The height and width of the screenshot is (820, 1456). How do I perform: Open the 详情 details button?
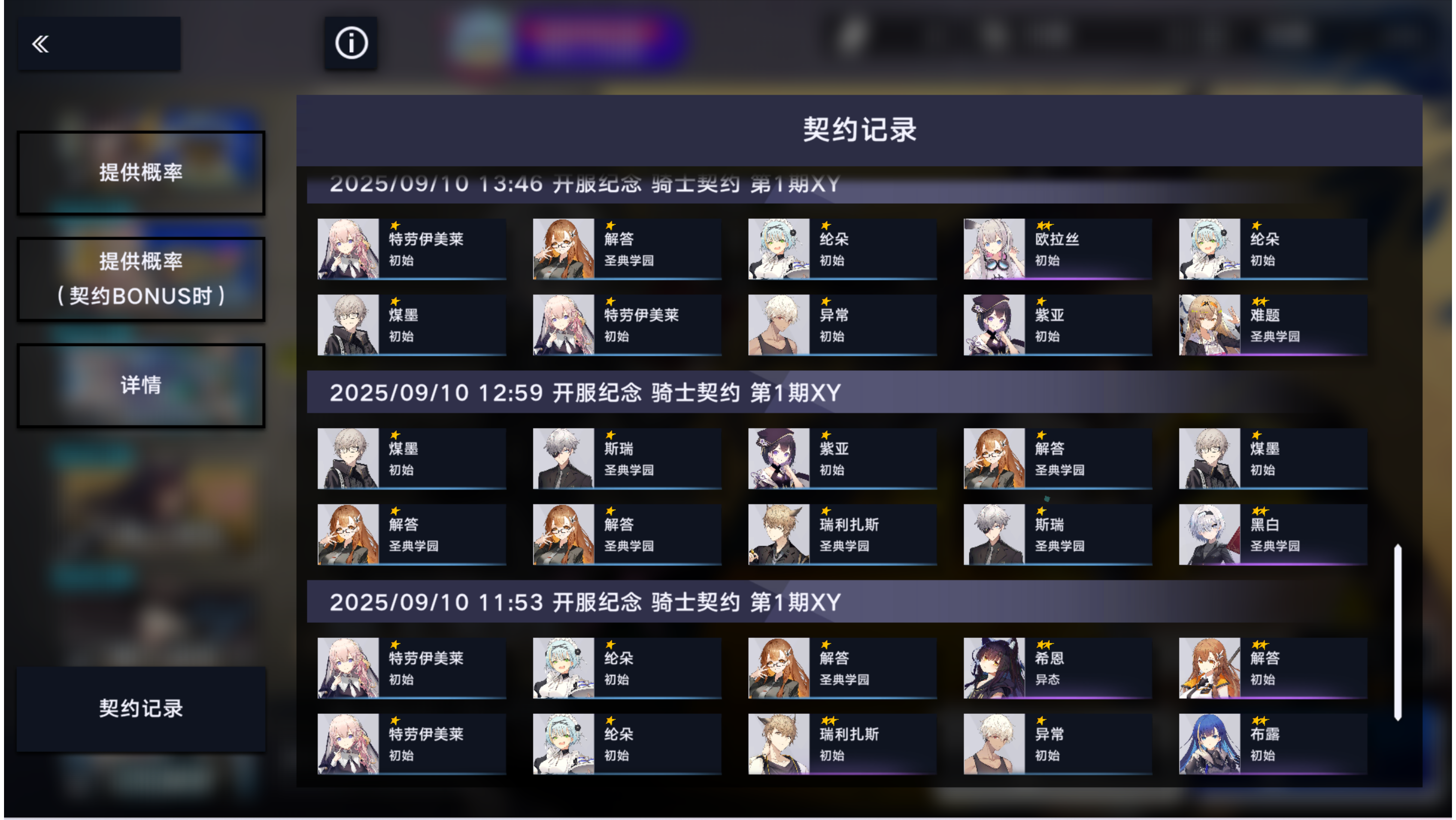click(x=141, y=385)
